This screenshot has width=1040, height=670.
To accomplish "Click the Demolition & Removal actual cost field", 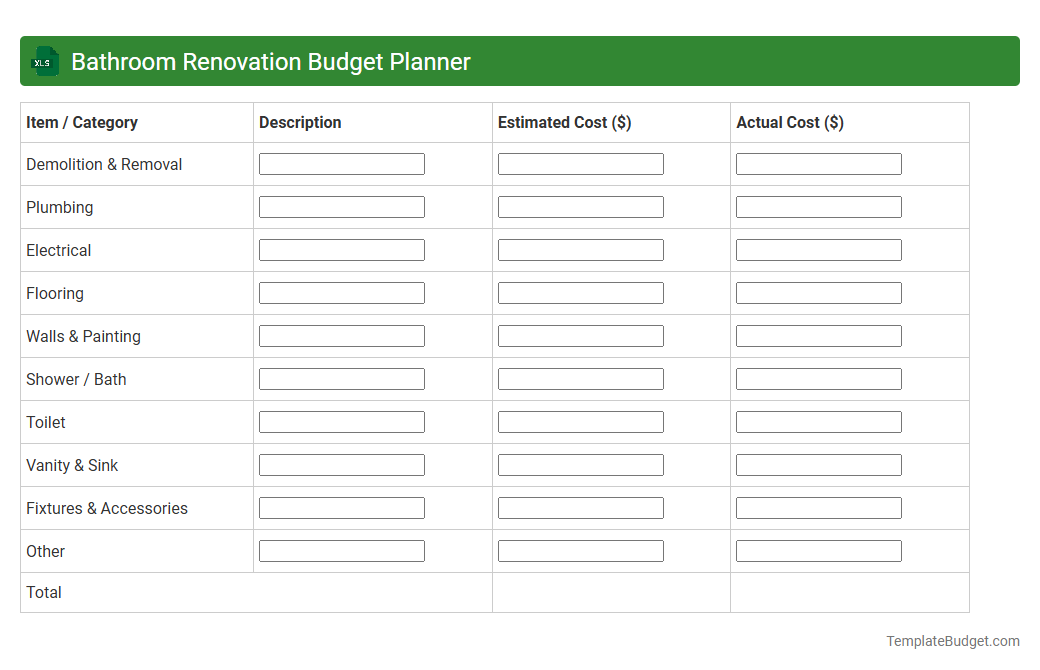I will pos(818,163).
